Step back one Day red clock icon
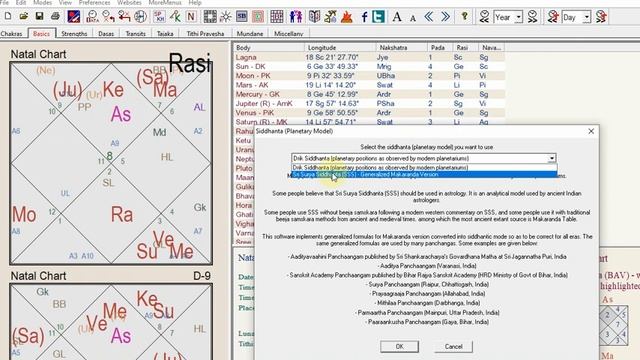640x360 pixels. point(553,16)
